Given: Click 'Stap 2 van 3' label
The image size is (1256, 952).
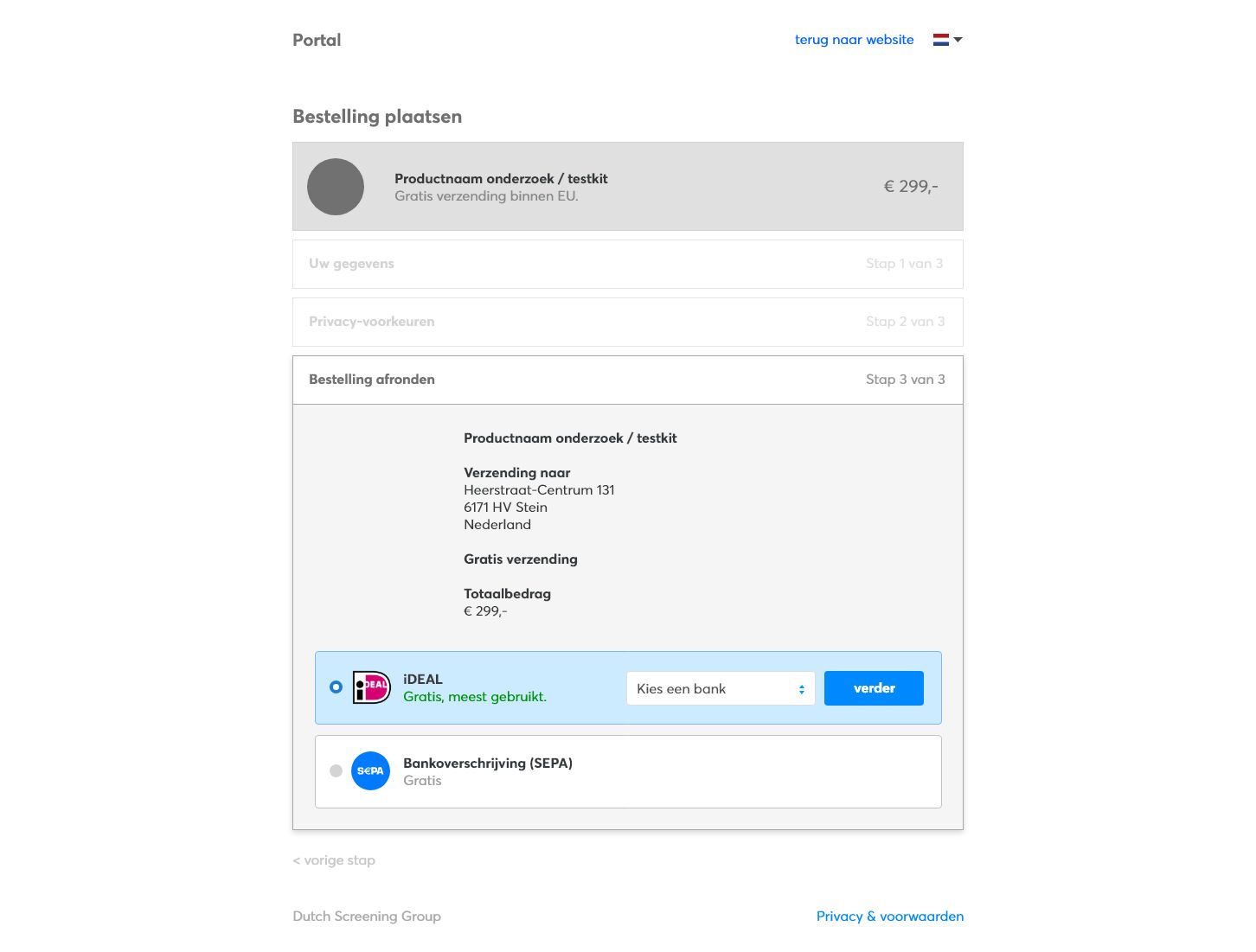Looking at the screenshot, I should (x=905, y=322).
